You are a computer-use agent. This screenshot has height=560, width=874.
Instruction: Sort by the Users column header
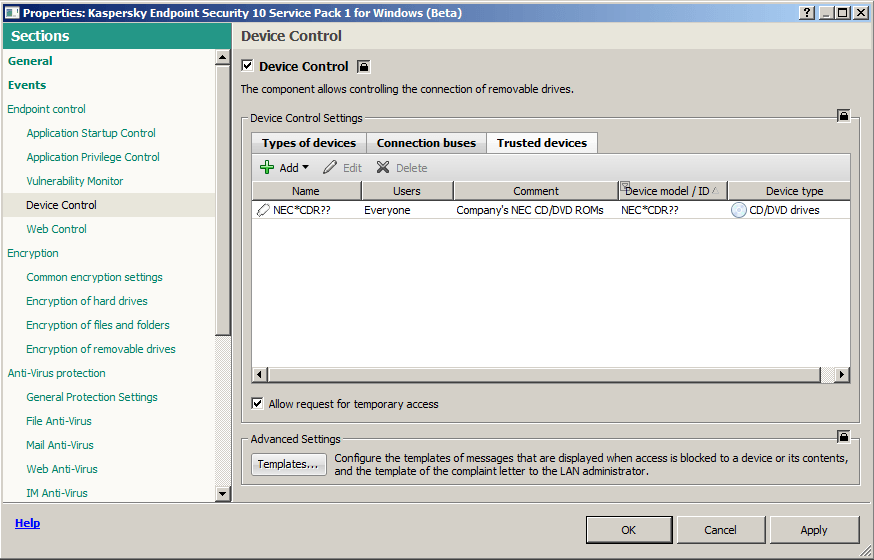click(x=407, y=191)
